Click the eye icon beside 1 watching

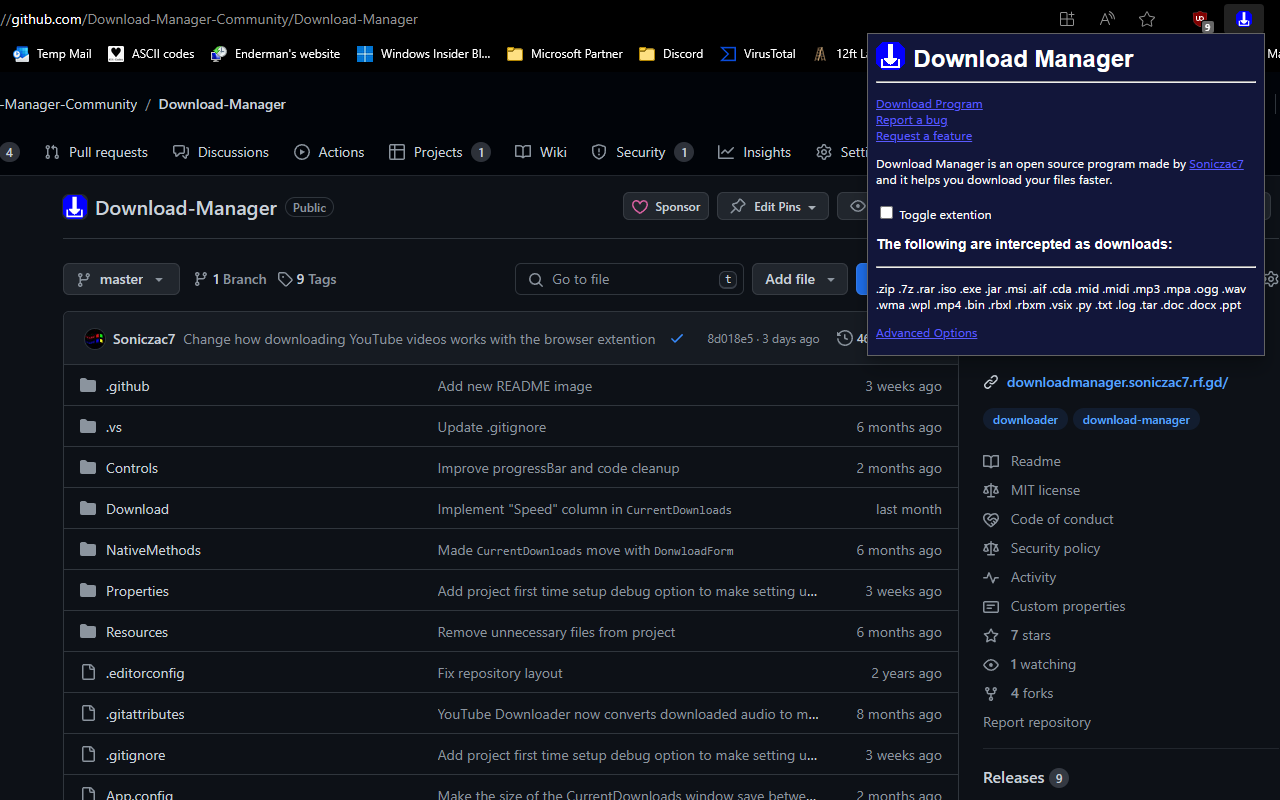[x=991, y=664]
